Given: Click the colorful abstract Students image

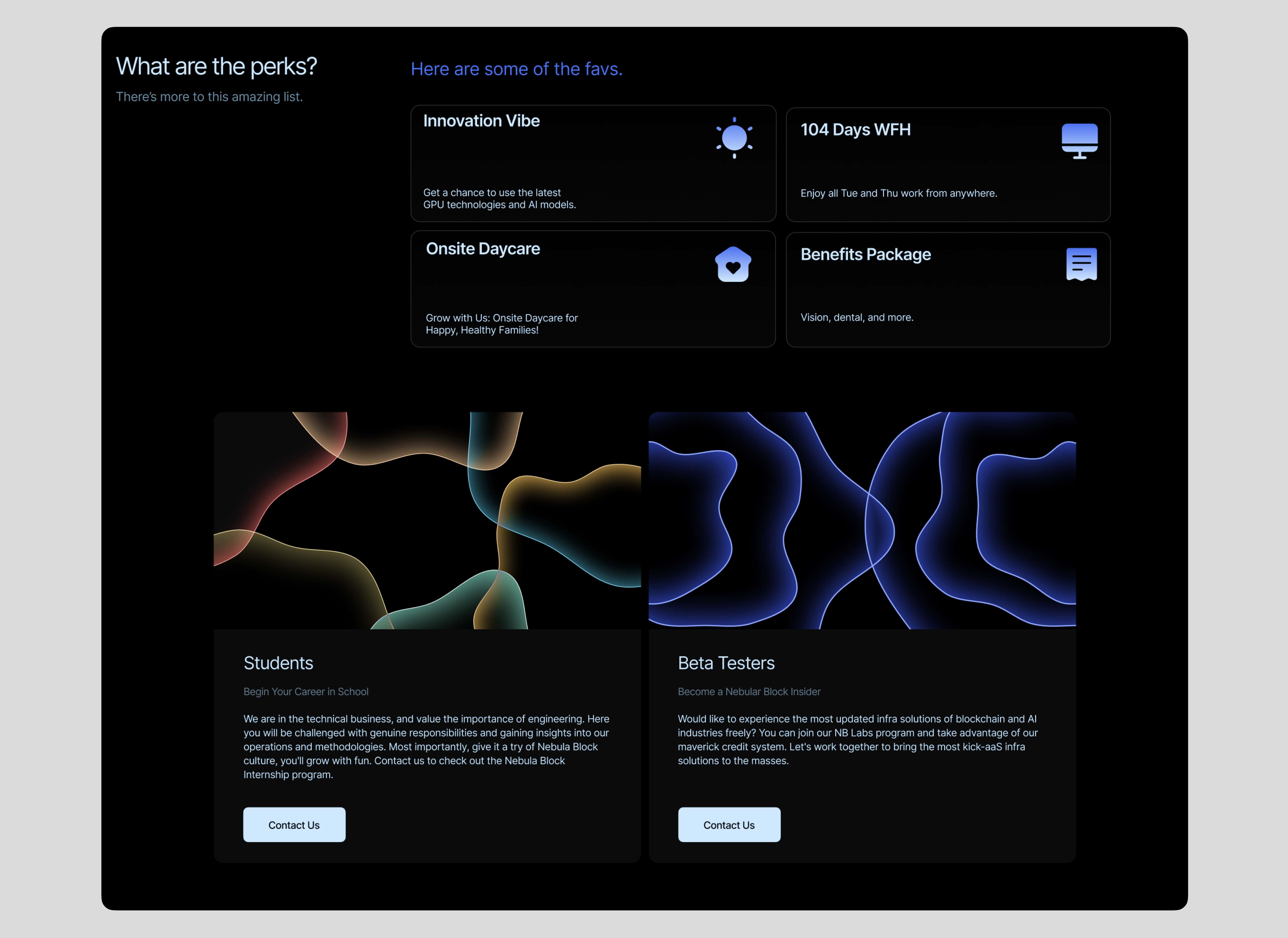Looking at the screenshot, I should 427,520.
